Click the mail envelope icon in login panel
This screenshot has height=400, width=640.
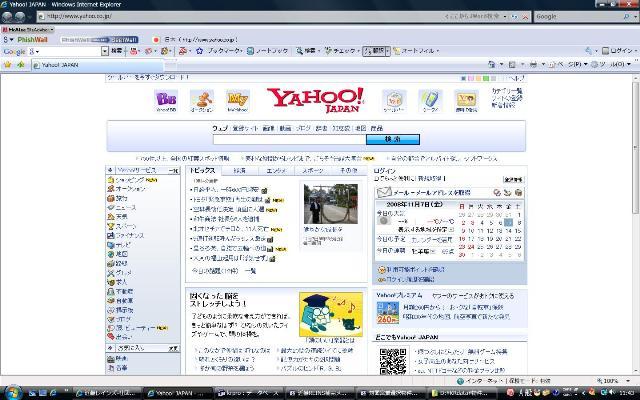coord(384,192)
